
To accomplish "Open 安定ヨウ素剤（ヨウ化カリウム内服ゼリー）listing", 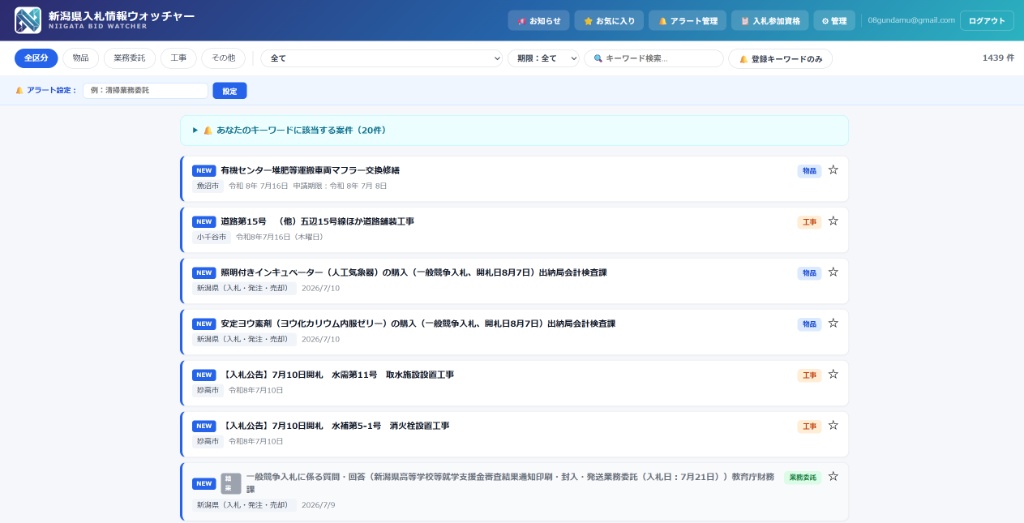I will [418, 323].
